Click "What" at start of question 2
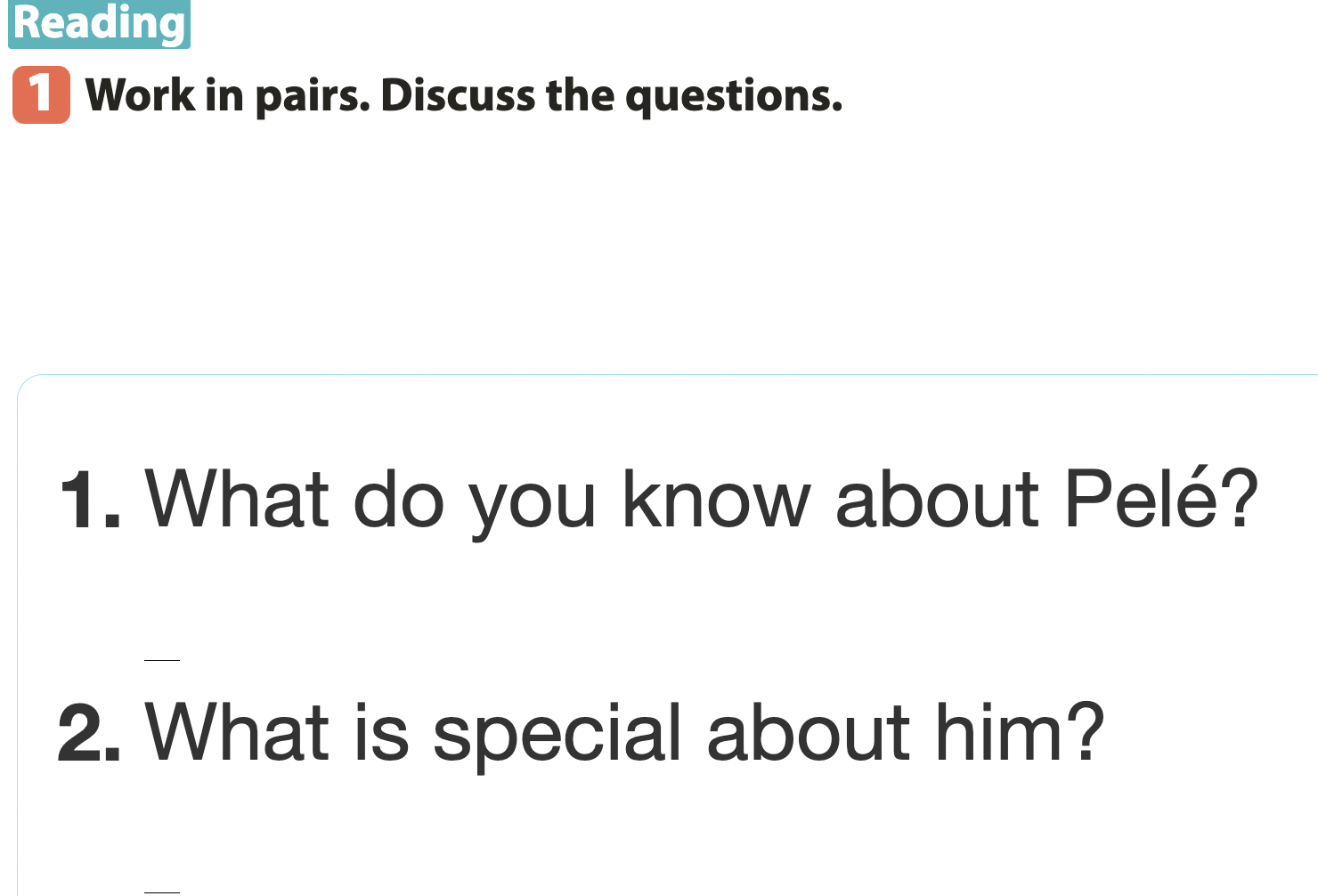The width and height of the screenshot is (1318, 896). coord(238,732)
